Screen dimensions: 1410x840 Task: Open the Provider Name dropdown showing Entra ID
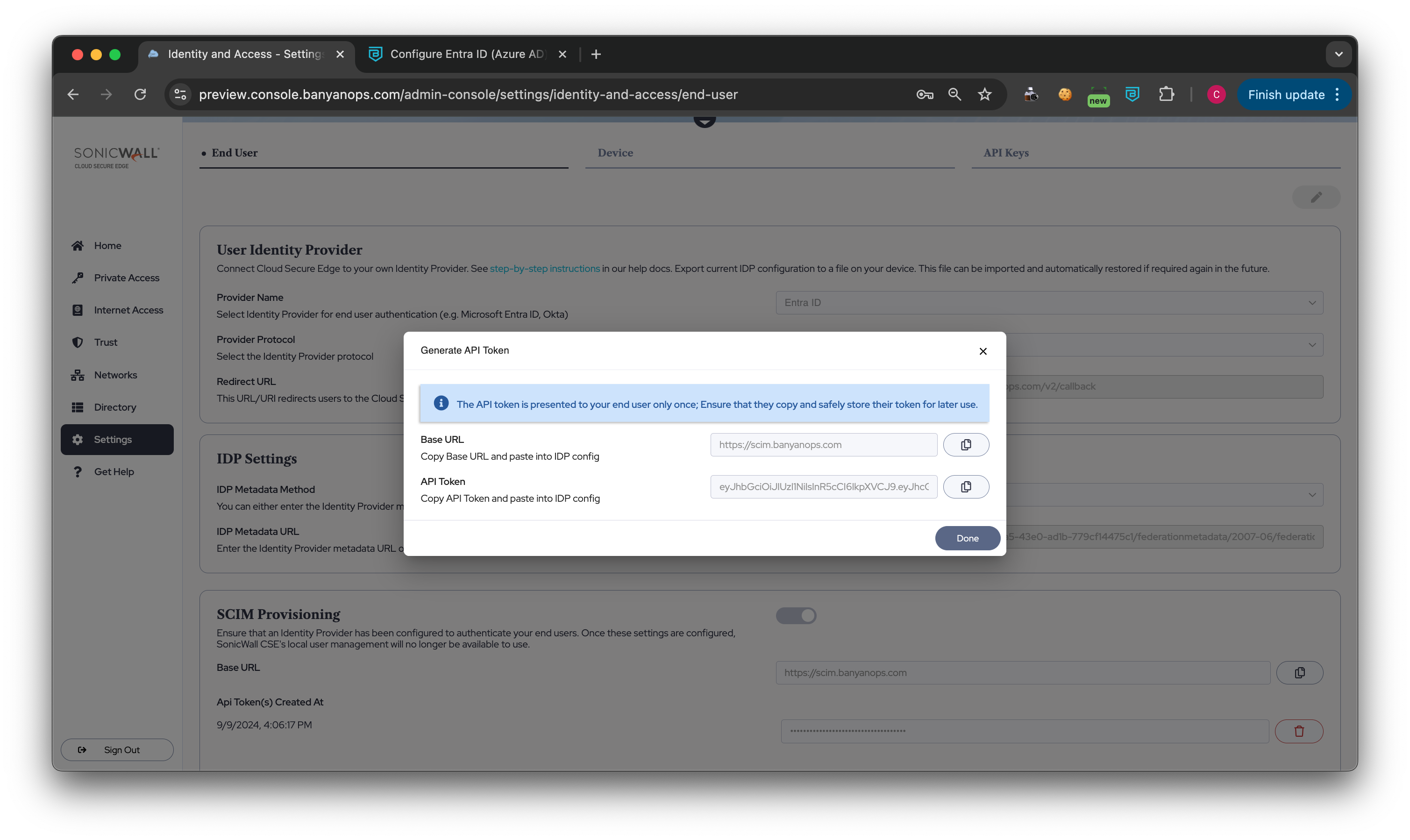coord(1049,303)
